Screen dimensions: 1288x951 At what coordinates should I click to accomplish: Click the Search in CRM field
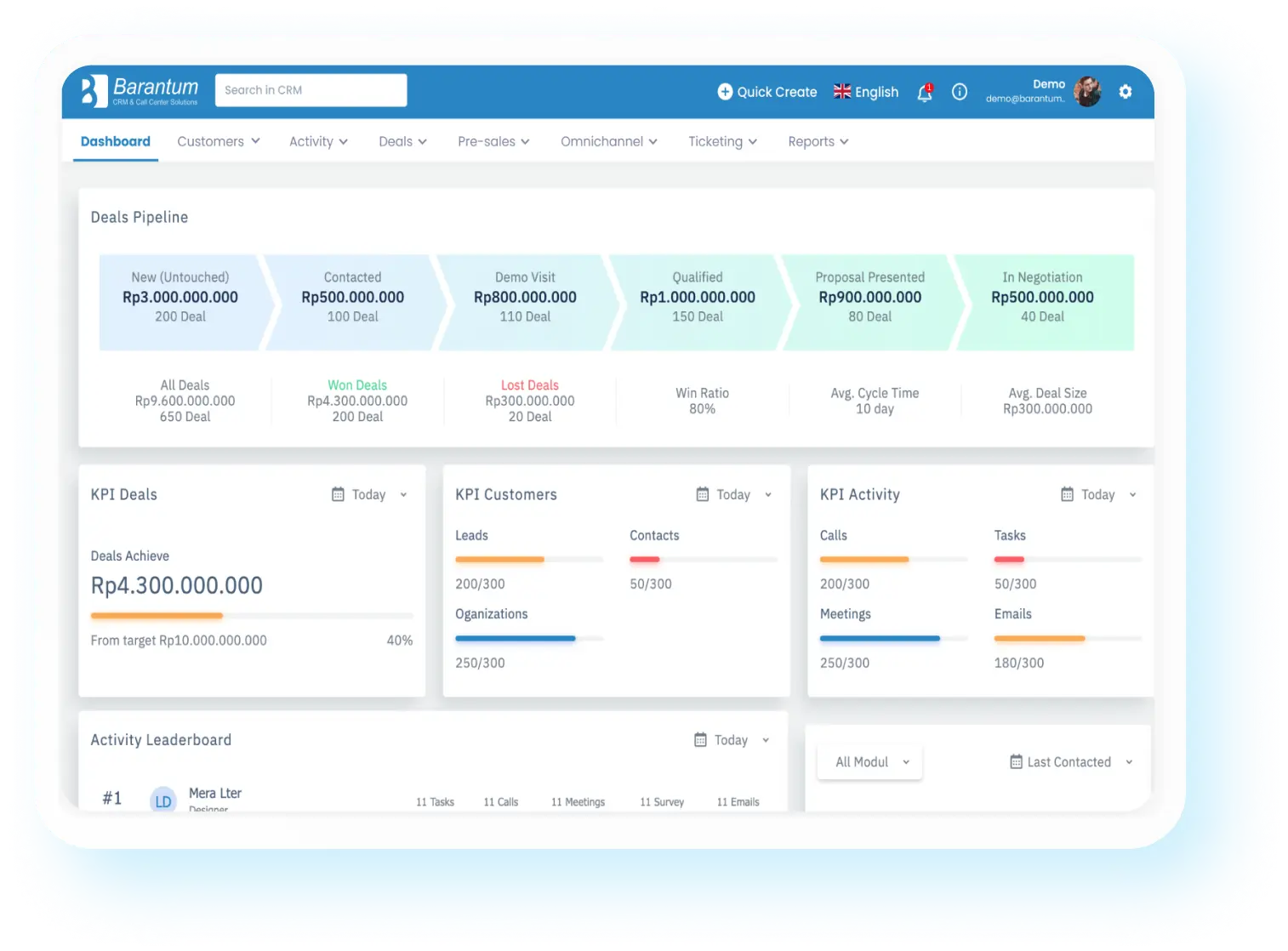click(311, 90)
